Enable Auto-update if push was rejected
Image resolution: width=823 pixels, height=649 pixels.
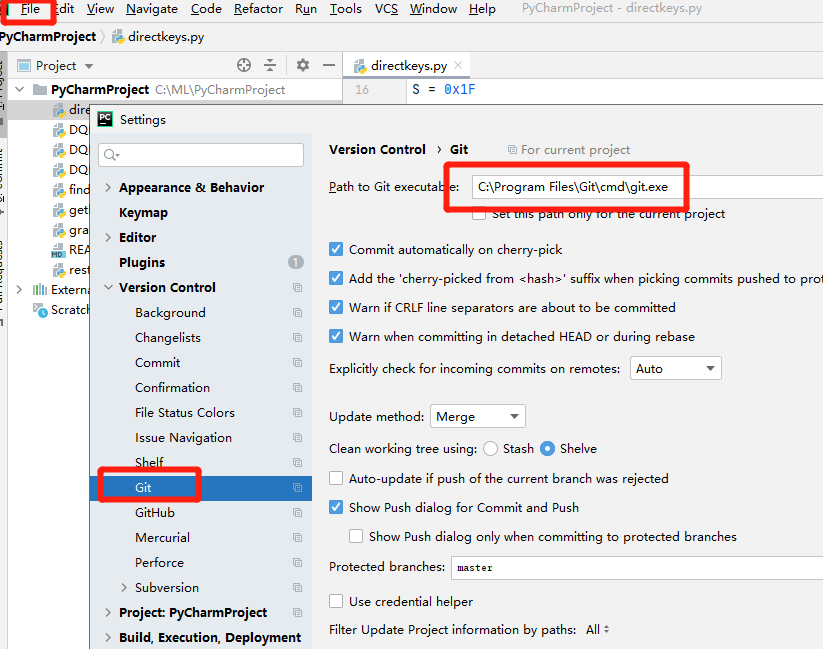point(336,478)
